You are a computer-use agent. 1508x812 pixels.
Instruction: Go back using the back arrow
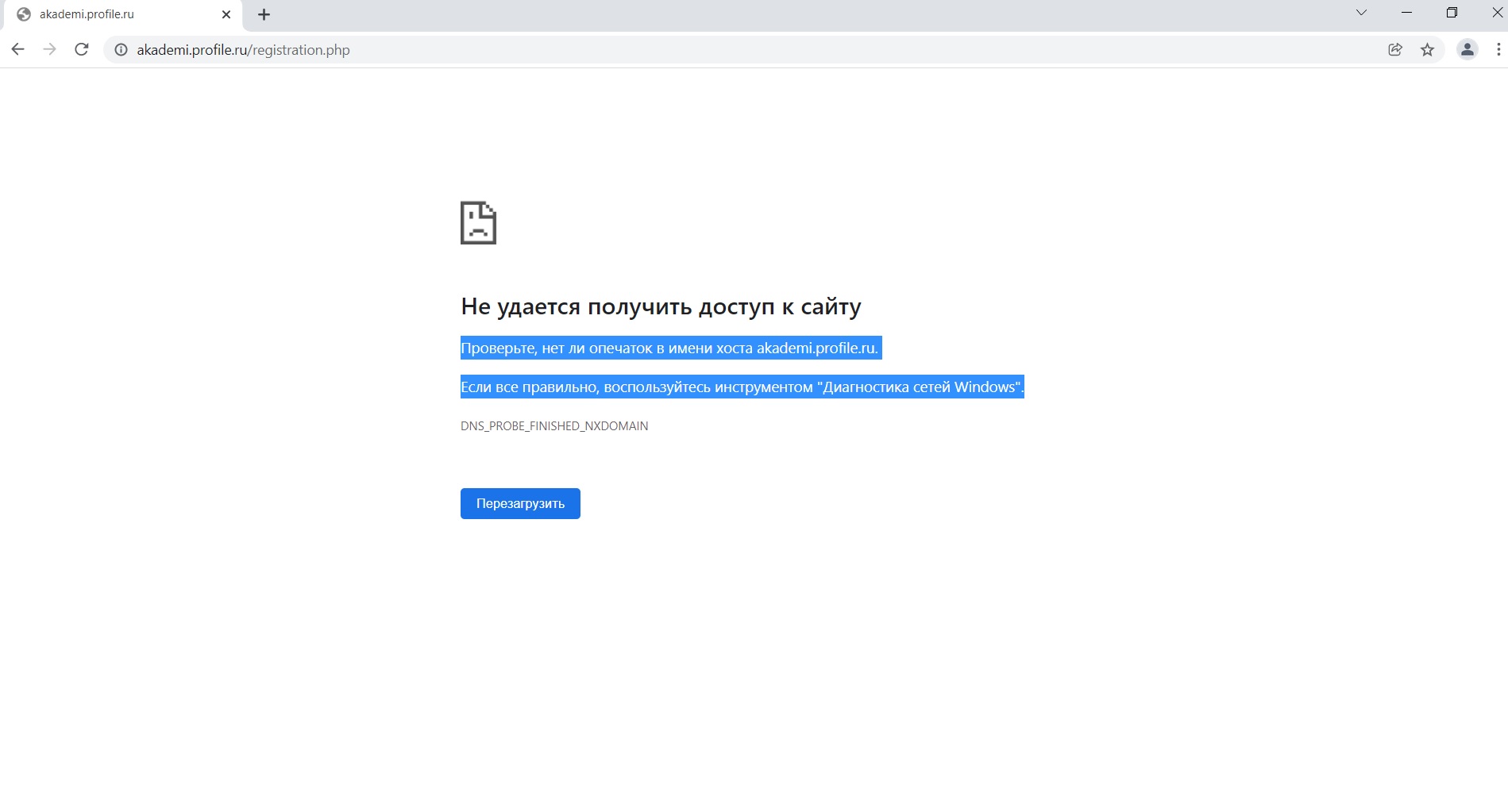click(x=17, y=49)
